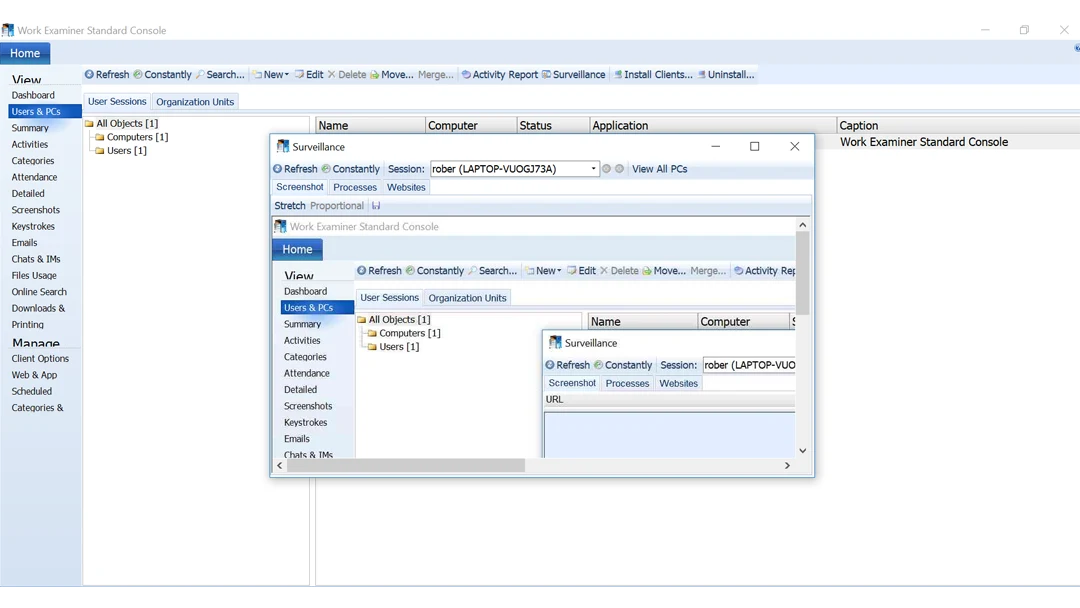Screen dimensions: 1080x608
Task: Click the save screenshot disk icon
Action: click(376, 206)
